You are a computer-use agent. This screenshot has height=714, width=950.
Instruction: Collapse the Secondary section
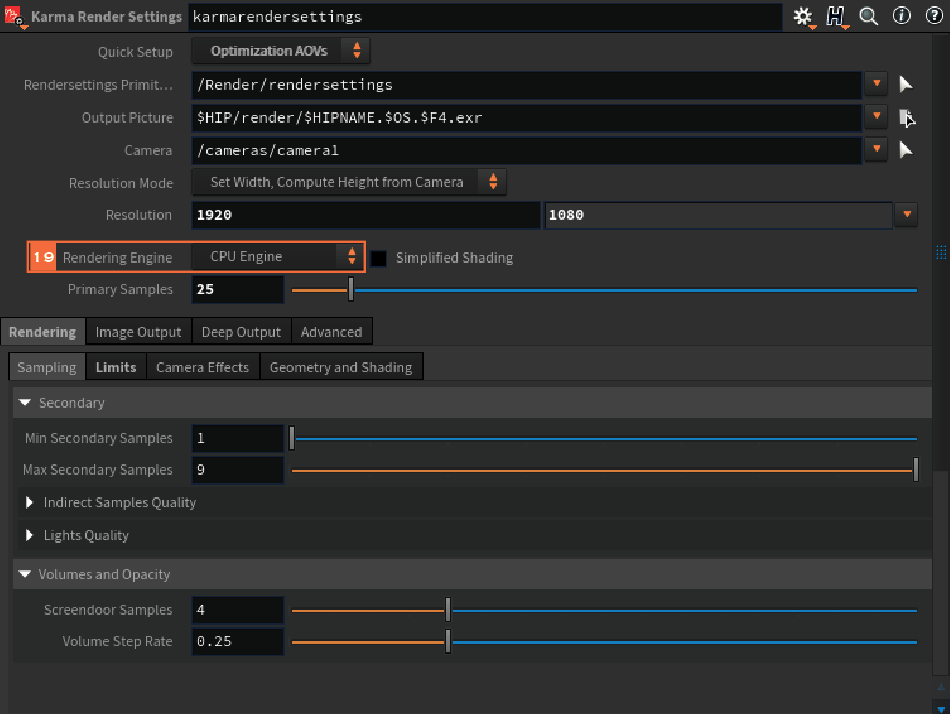[x=25, y=402]
